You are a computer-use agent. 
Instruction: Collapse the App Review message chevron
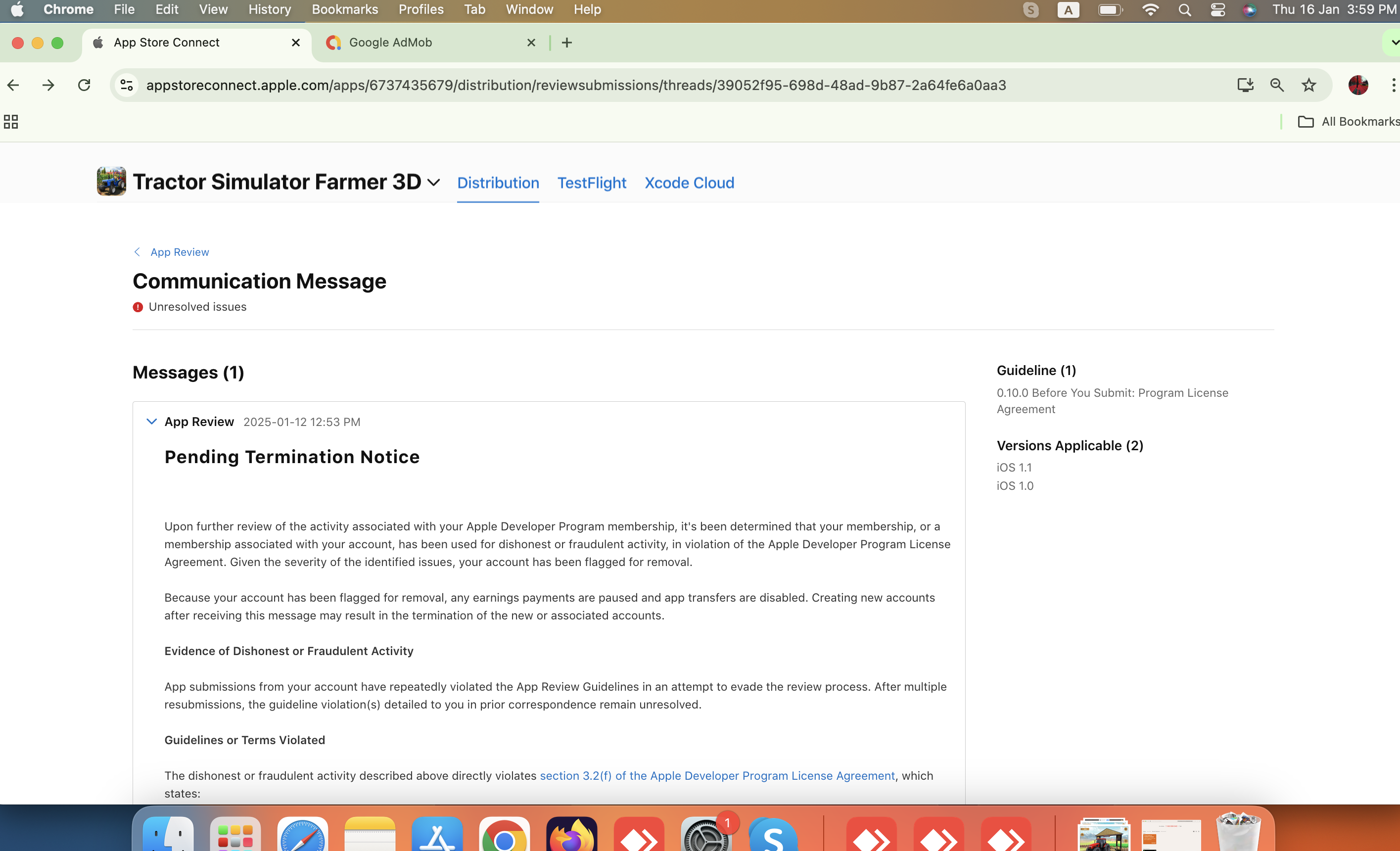pos(151,422)
